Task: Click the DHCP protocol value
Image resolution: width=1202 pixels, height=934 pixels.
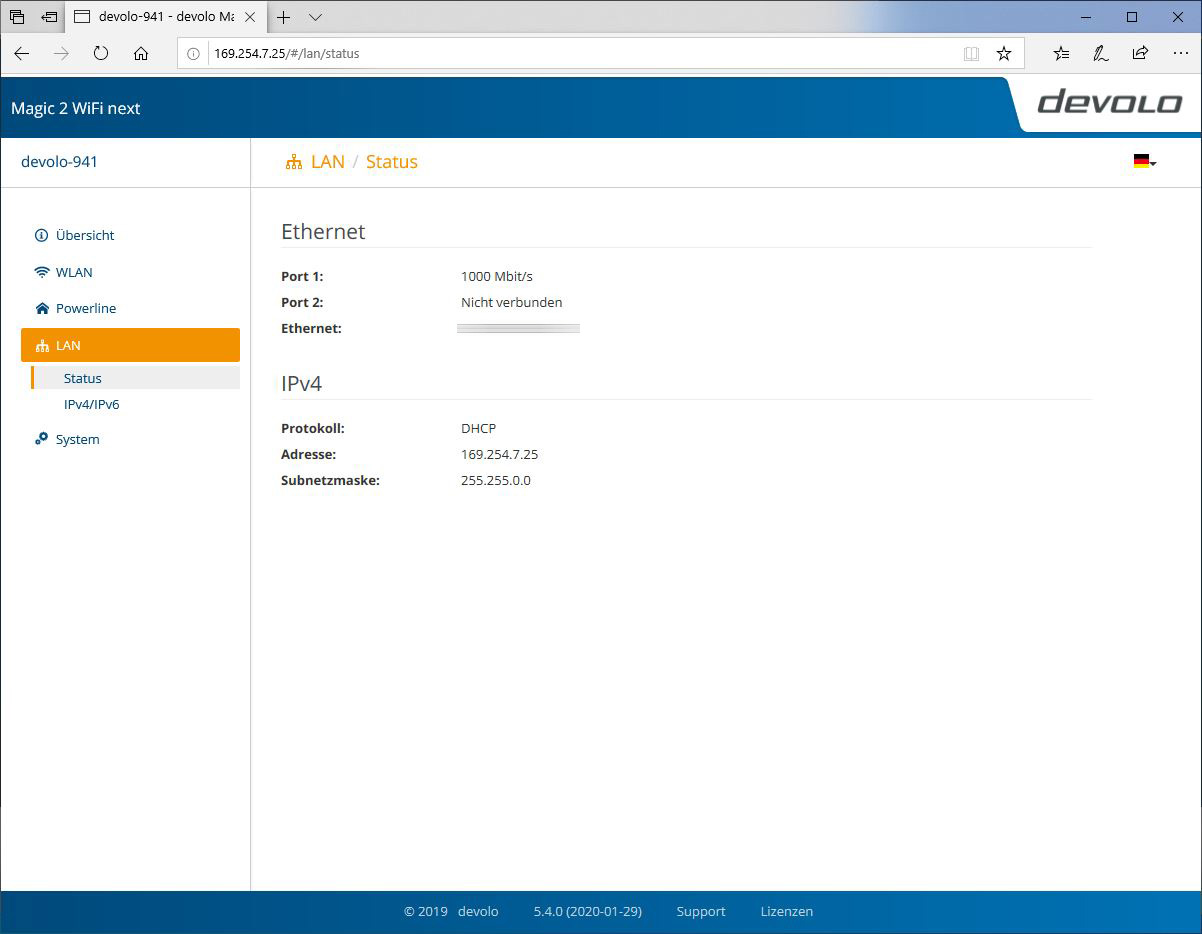Action: (478, 428)
